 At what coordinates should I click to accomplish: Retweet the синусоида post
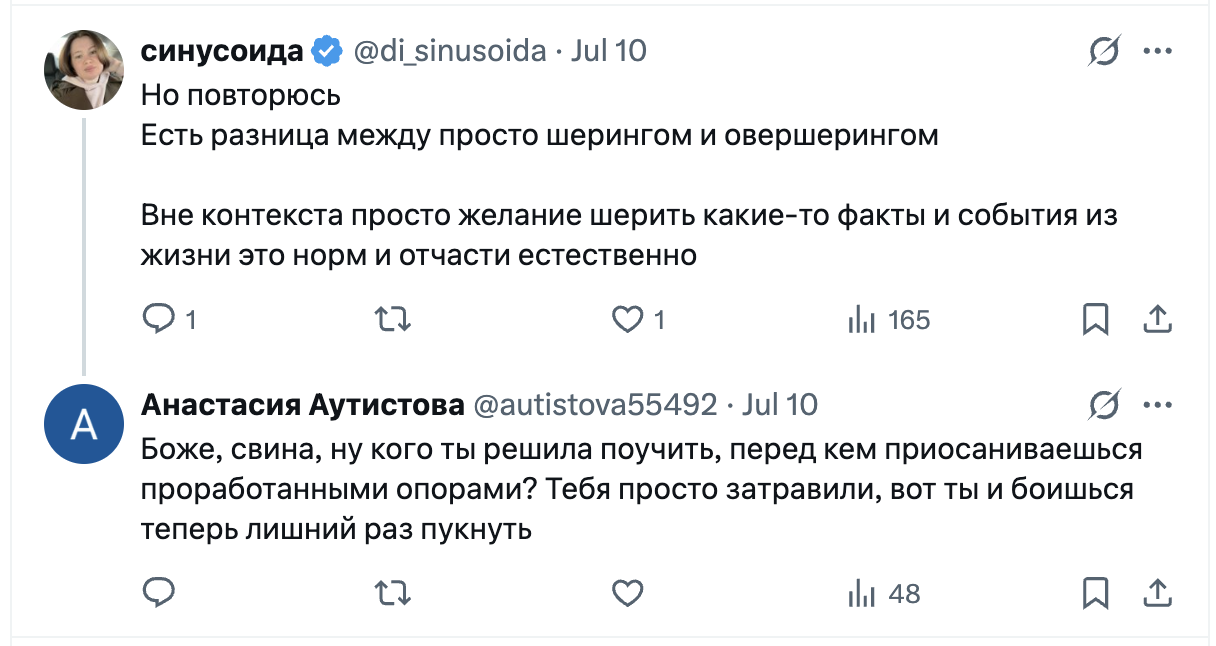(x=392, y=320)
